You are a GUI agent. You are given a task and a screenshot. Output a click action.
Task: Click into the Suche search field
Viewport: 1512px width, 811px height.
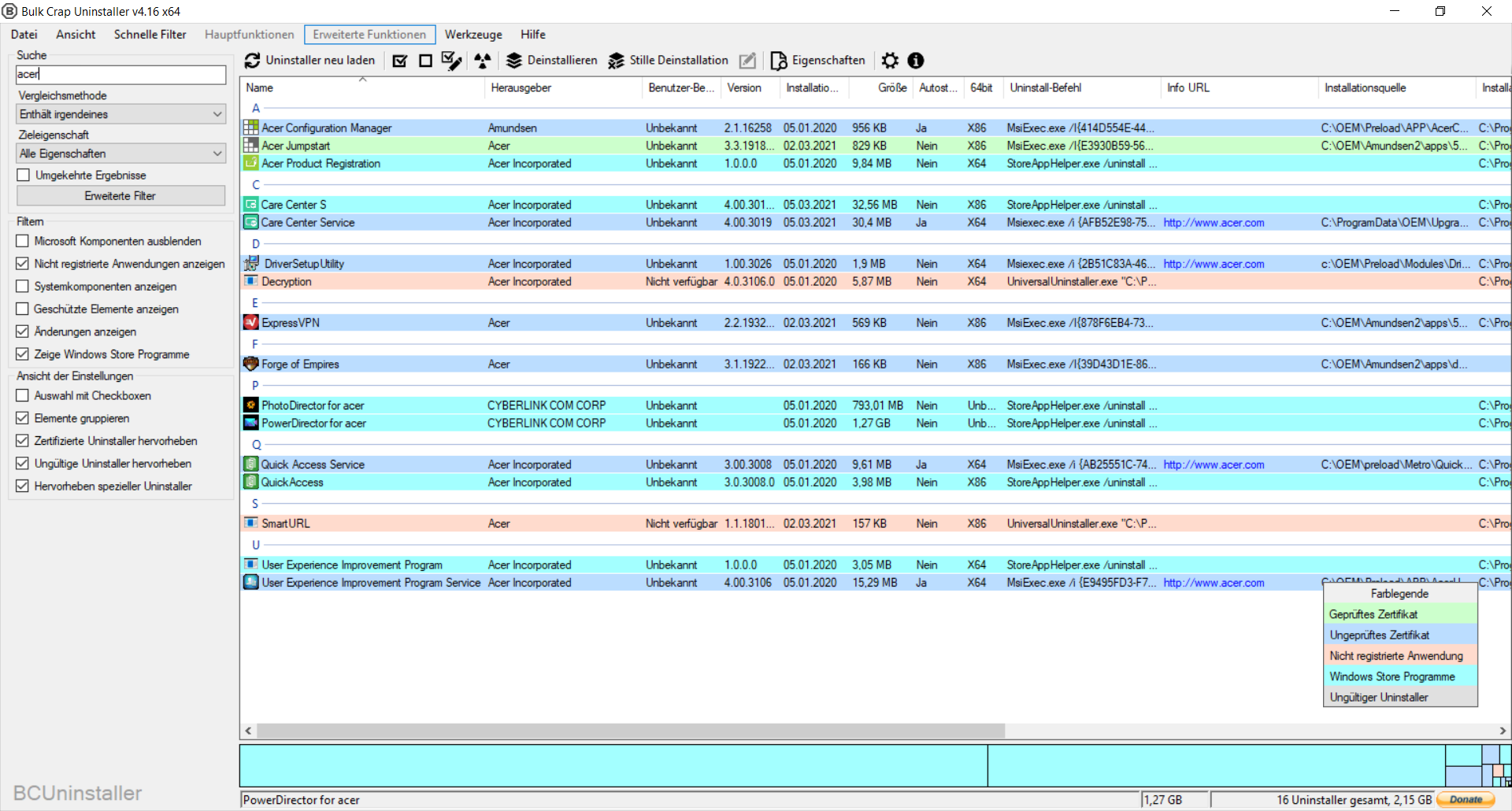121,74
